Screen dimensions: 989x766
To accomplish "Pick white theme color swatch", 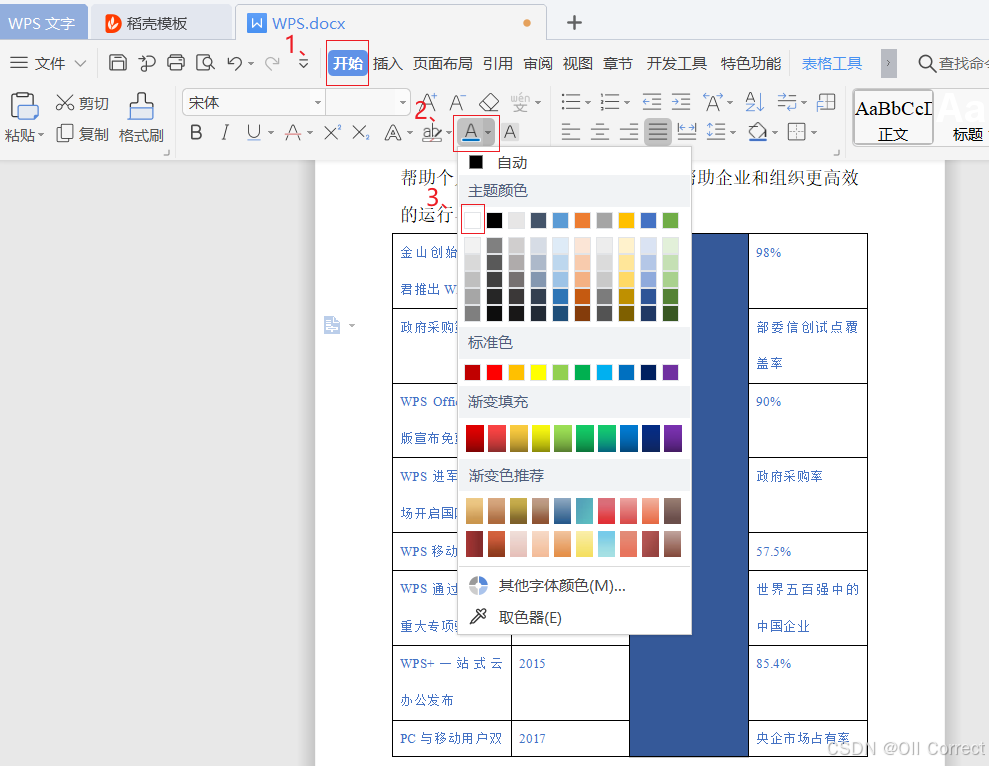I will [x=472, y=220].
